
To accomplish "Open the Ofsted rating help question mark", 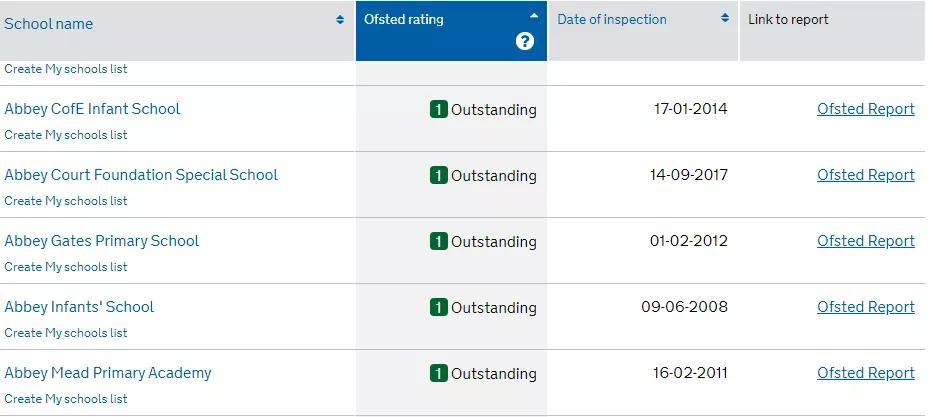I will pos(524,41).
